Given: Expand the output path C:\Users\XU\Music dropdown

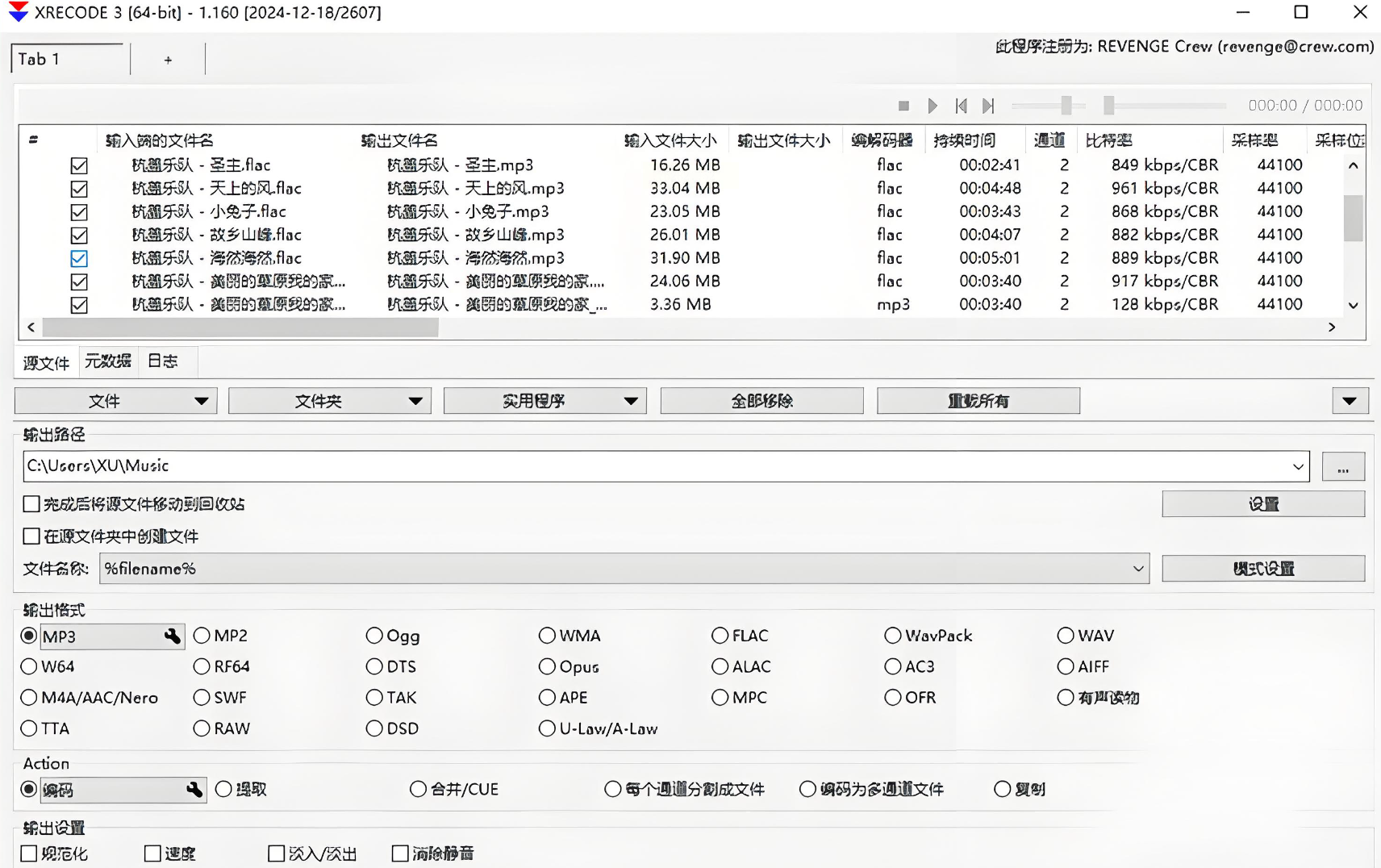Looking at the screenshot, I should pos(1298,466).
